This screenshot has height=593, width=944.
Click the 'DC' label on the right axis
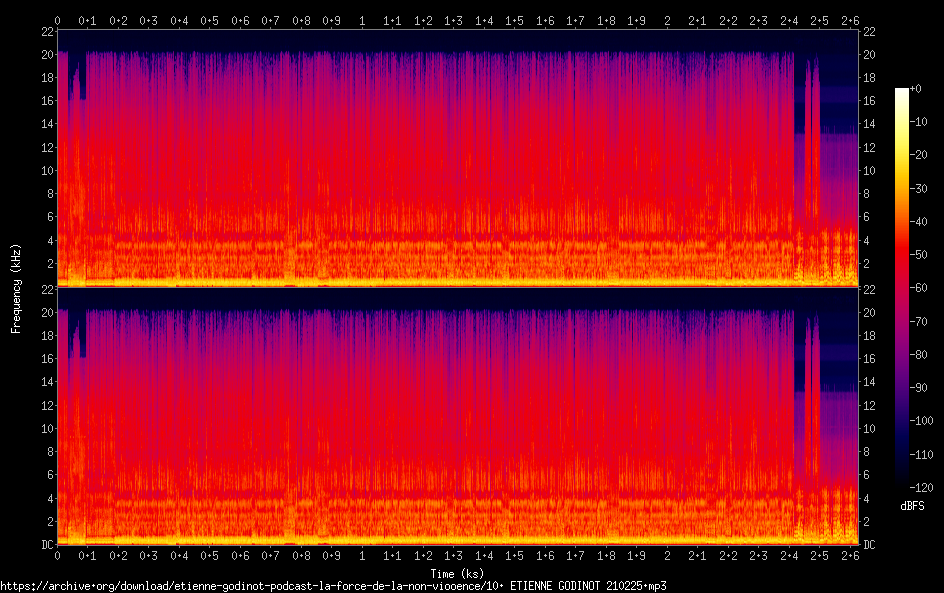[869, 545]
